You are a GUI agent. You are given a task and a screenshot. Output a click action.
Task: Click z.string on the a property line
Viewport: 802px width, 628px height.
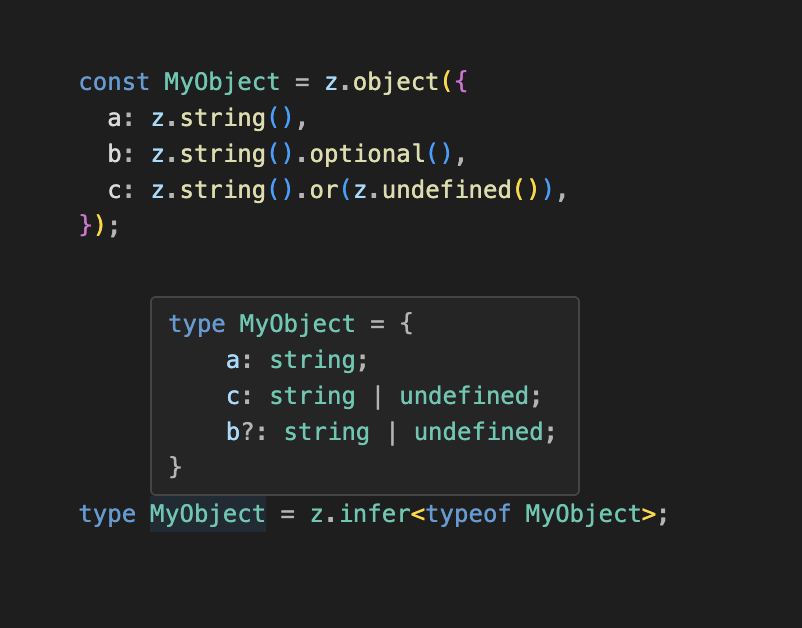(208, 119)
